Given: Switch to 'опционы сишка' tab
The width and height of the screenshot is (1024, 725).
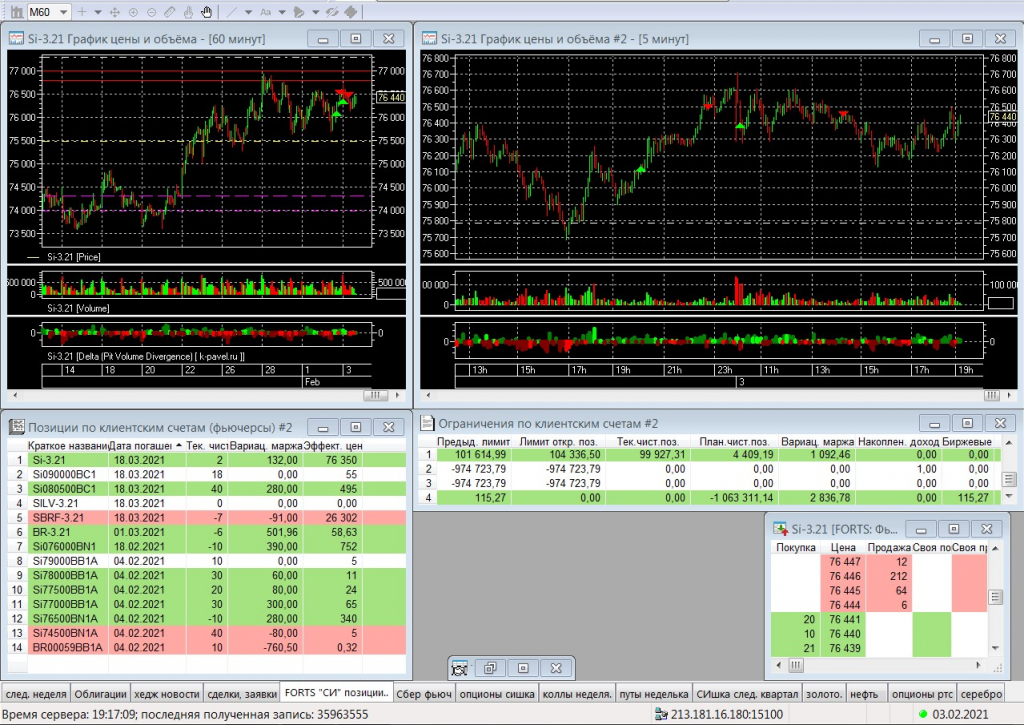Looking at the screenshot, I should tap(497, 694).
